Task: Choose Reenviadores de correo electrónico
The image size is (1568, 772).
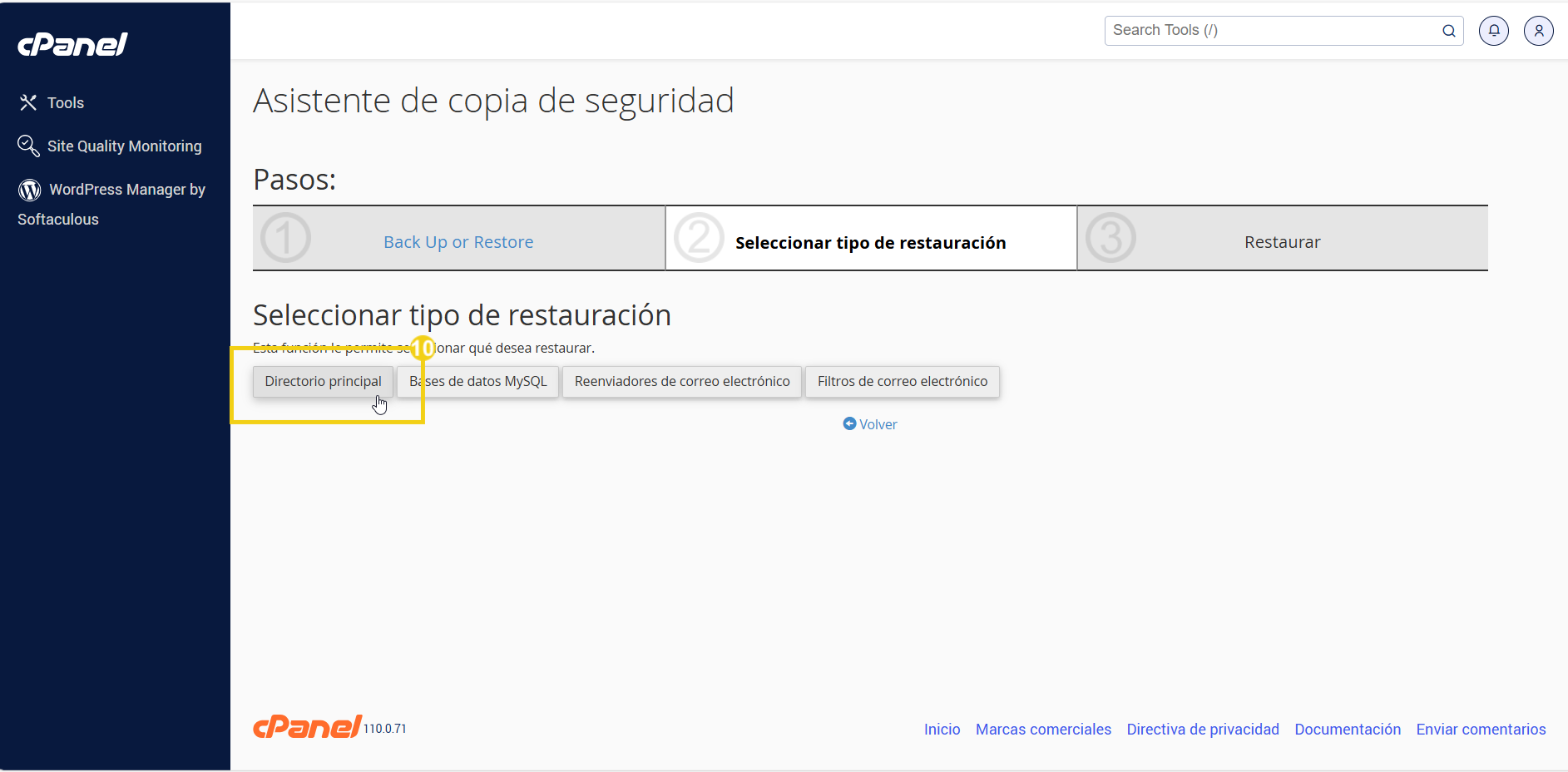Action: click(x=681, y=381)
